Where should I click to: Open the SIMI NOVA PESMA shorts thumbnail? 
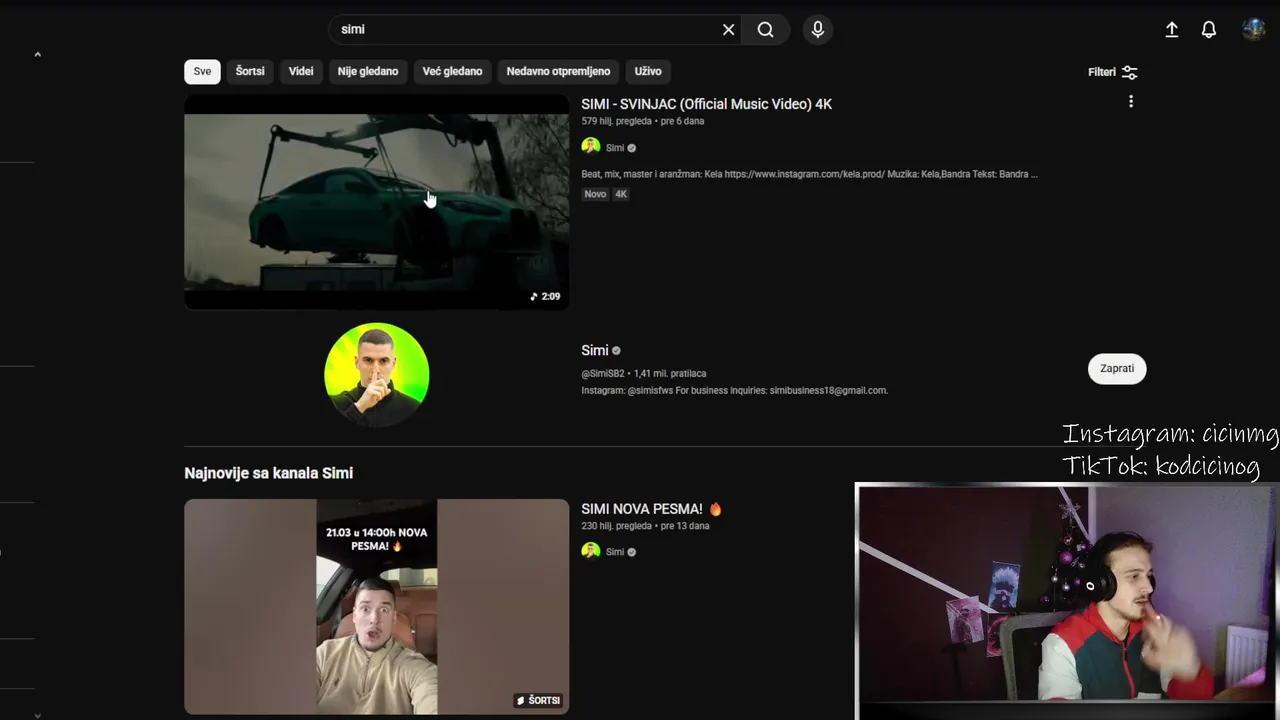point(377,607)
